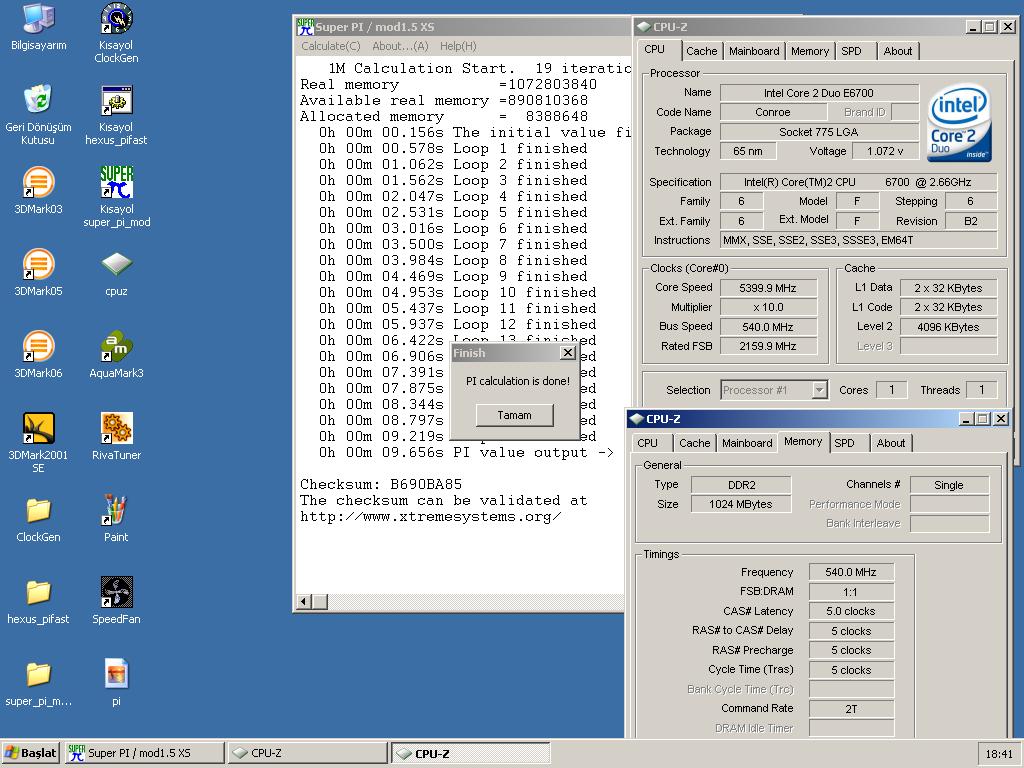This screenshot has height=768, width=1024.
Task: Switch to Memory tab in upper CPU-Z
Action: [810, 51]
